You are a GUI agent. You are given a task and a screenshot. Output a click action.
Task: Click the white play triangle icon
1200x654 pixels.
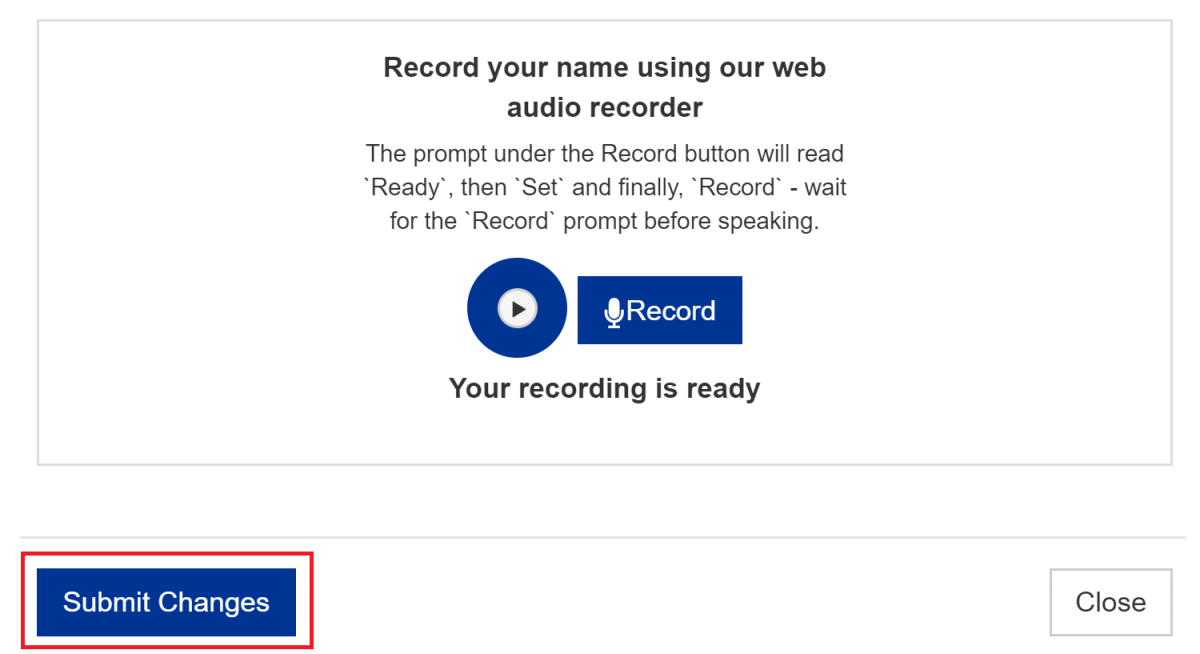point(518,308)
